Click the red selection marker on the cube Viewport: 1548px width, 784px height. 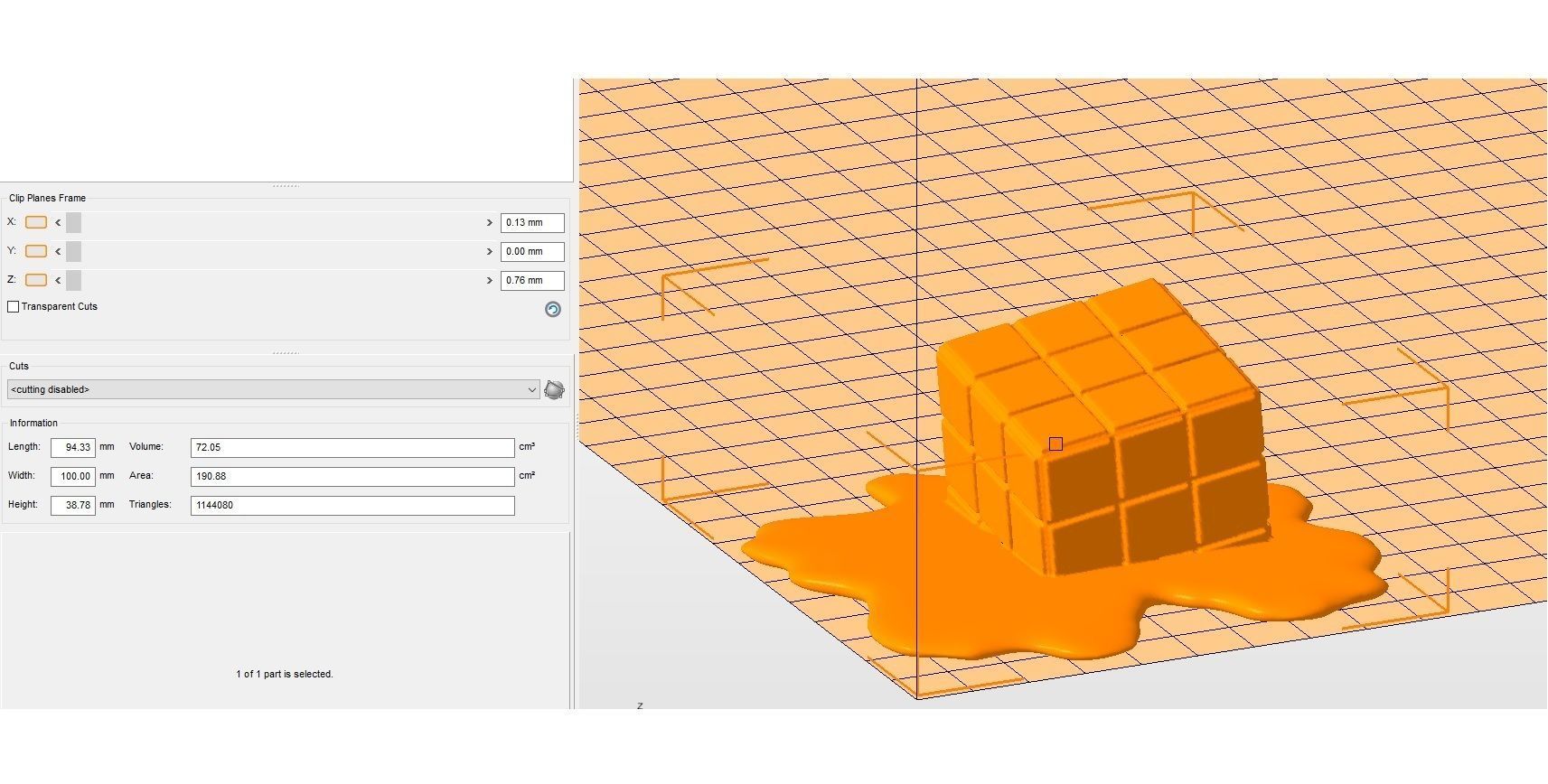tap(1055, 443)
